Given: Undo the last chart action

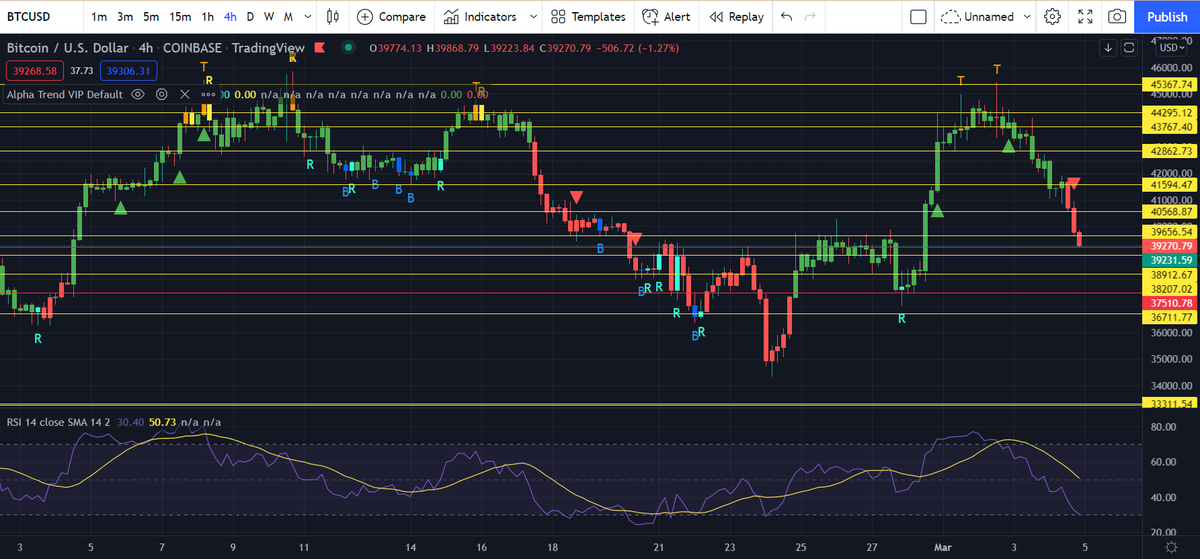Looking at the screenshot, I should click(786, 17).
